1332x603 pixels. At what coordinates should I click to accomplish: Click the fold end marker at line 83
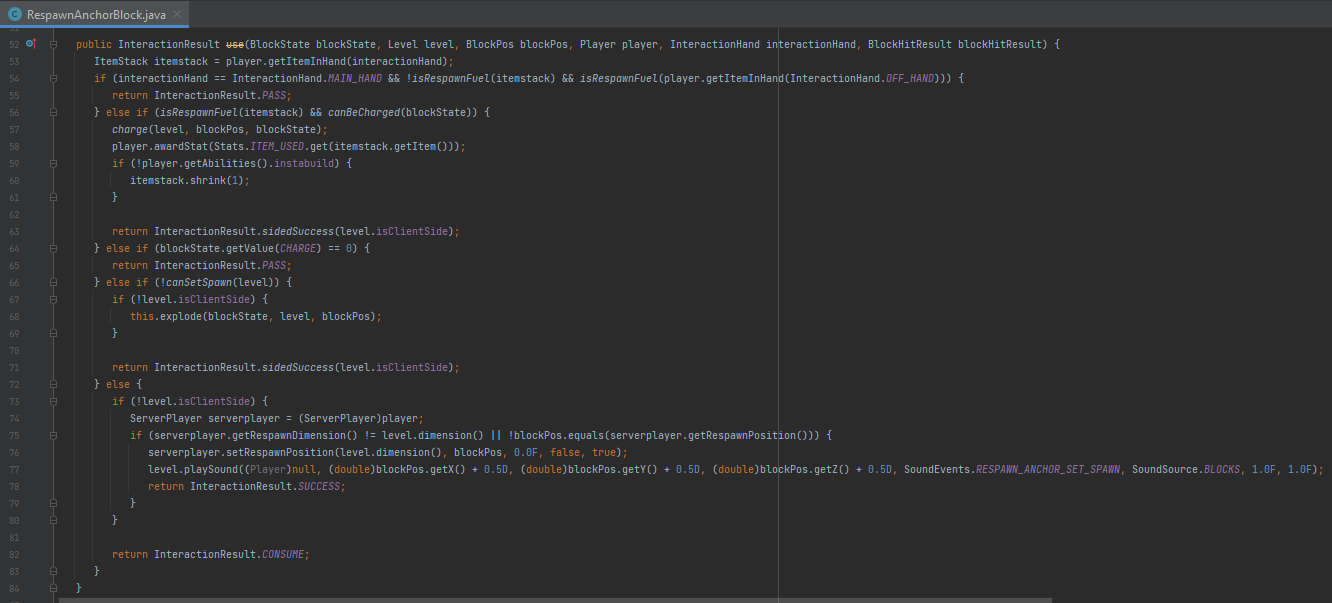click(54, 571)
